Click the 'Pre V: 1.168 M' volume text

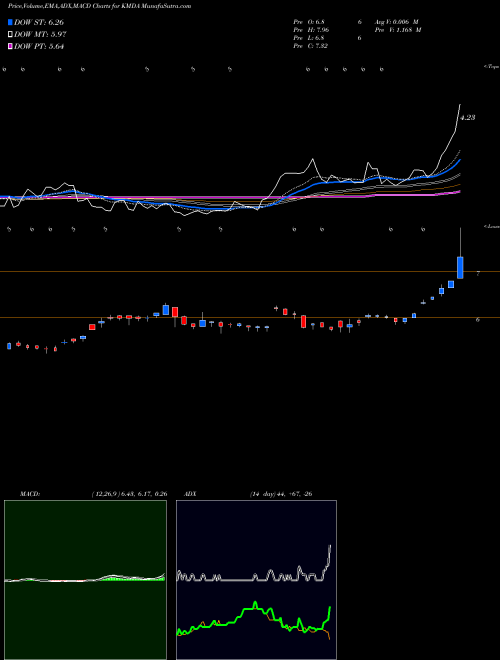pos(399,30)
